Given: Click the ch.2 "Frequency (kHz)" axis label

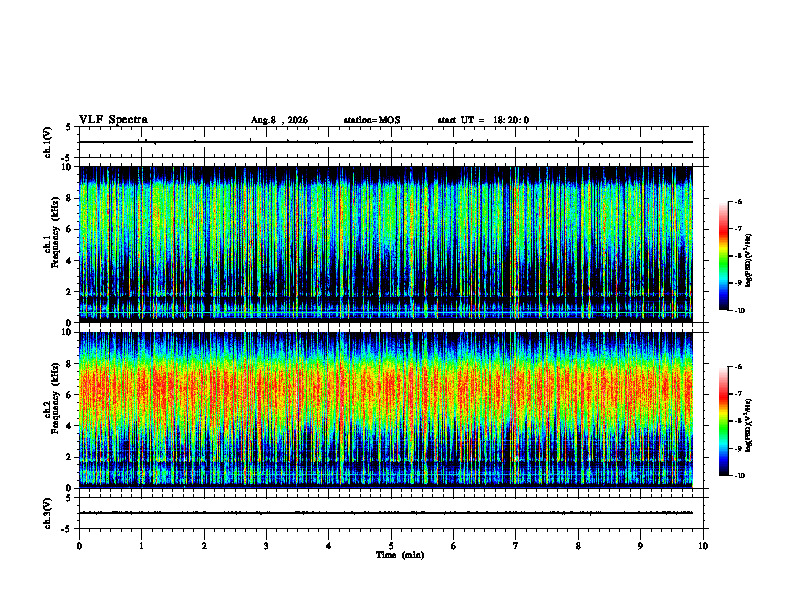Looking at the screenshot, I should (55, 397).
